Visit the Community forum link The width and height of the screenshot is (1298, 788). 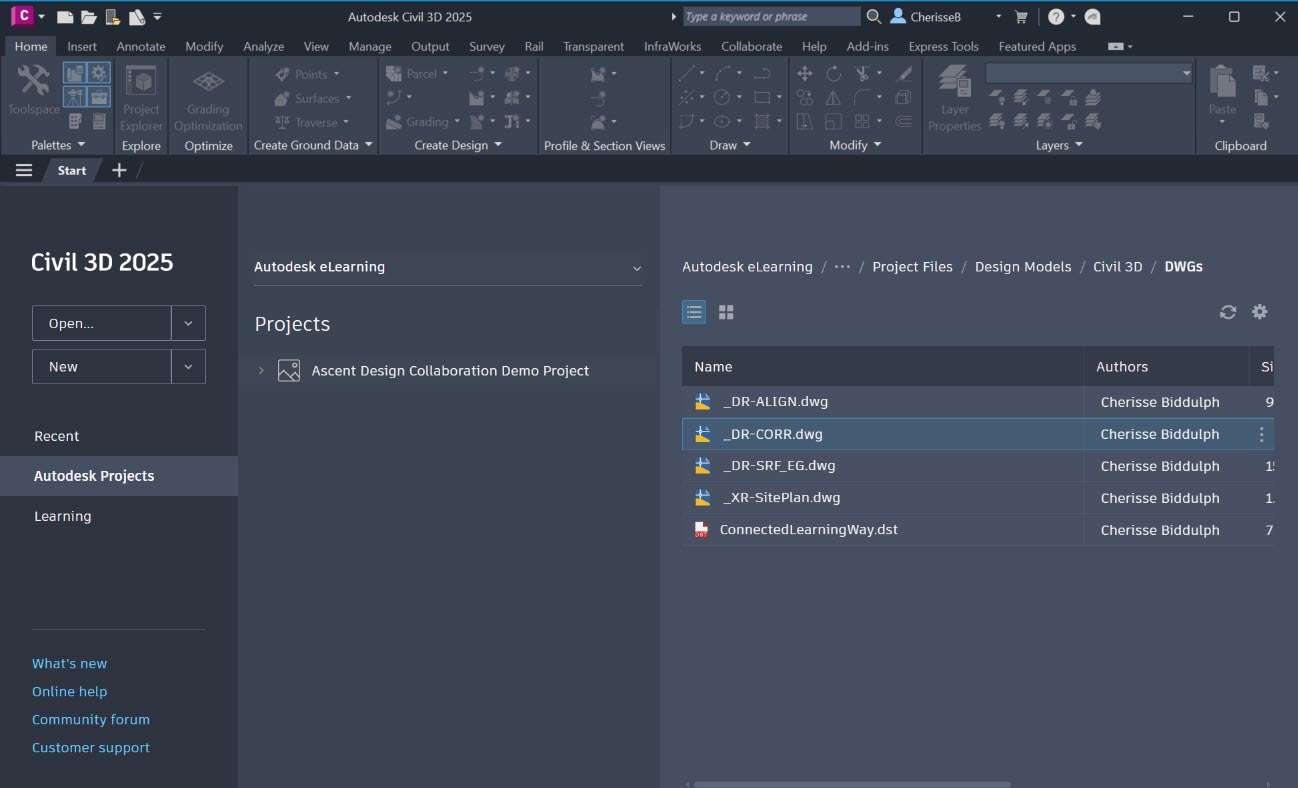(x=91, y=719)
